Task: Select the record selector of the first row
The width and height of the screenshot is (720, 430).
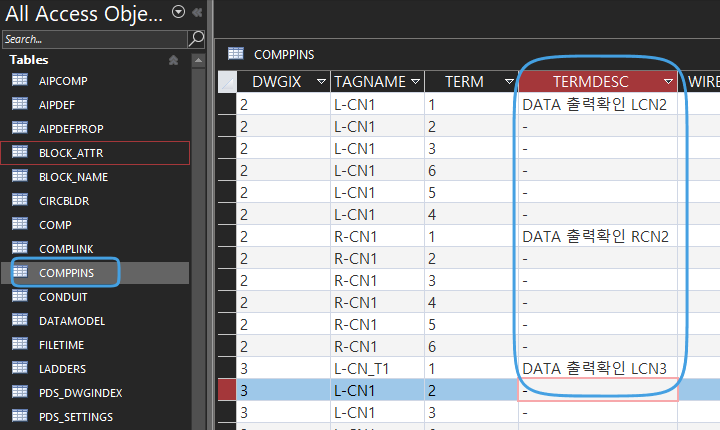Action: click(x=227, y=104)
